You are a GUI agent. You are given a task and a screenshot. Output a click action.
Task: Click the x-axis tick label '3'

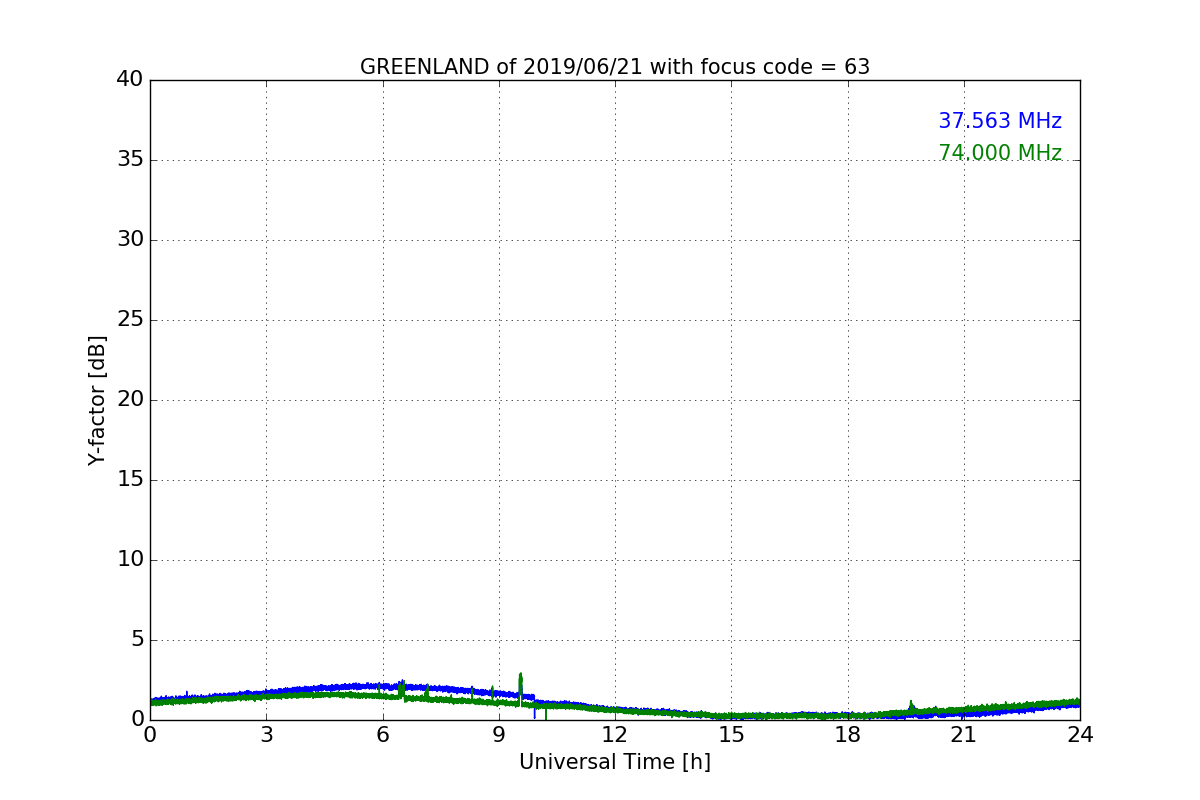[x=266, y=735]
